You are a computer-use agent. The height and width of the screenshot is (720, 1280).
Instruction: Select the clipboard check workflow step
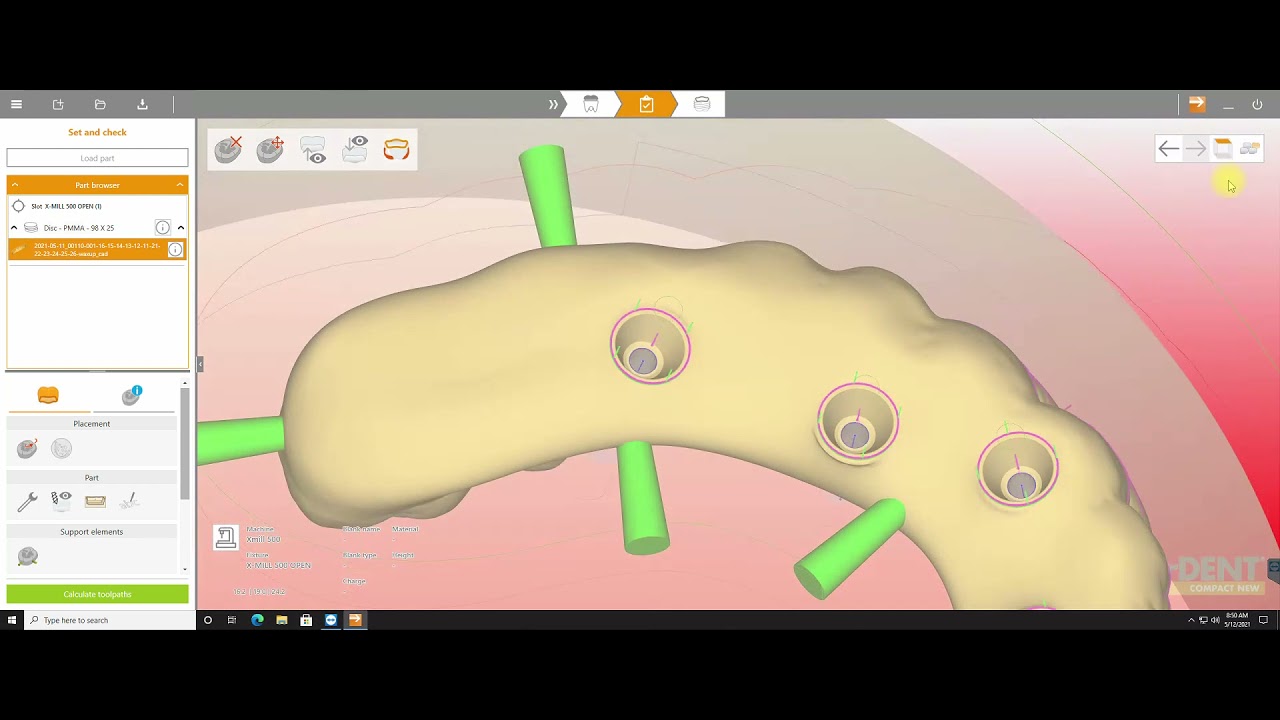click(x=646, y=104)
